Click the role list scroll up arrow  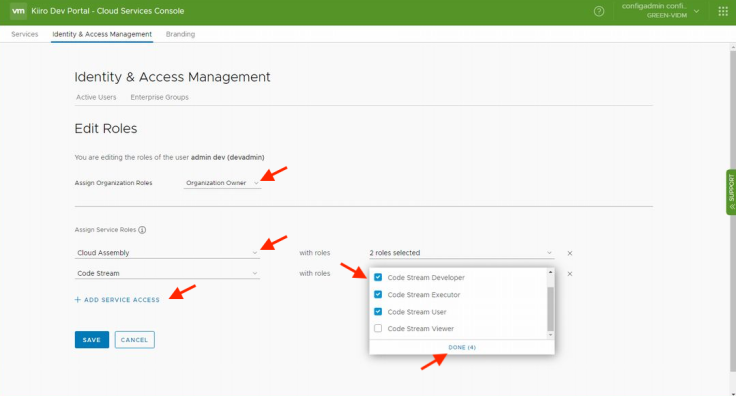pyautogui.click(x=551, y=273)
